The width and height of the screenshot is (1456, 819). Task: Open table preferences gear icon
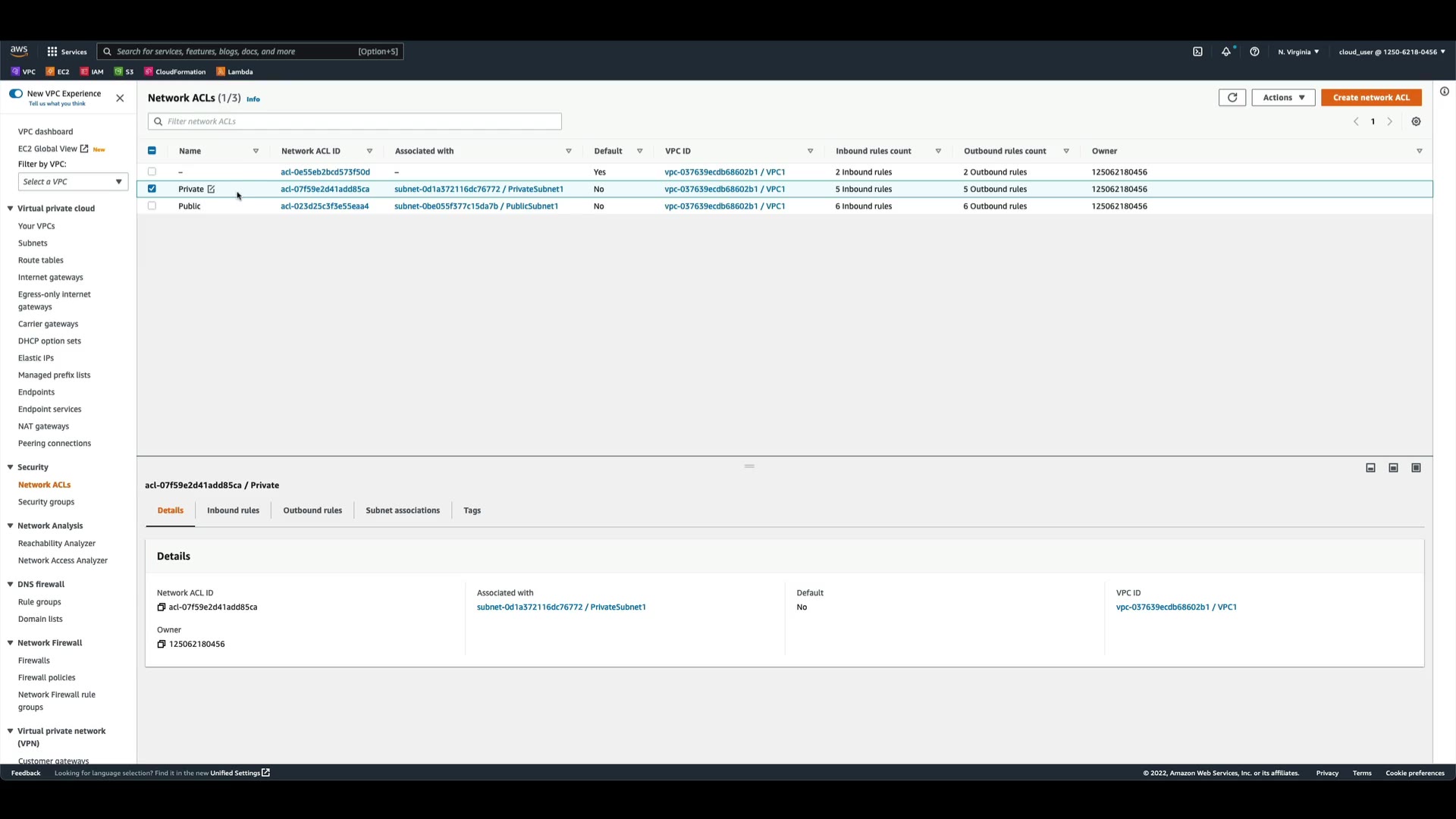(x=1416, y=121)
